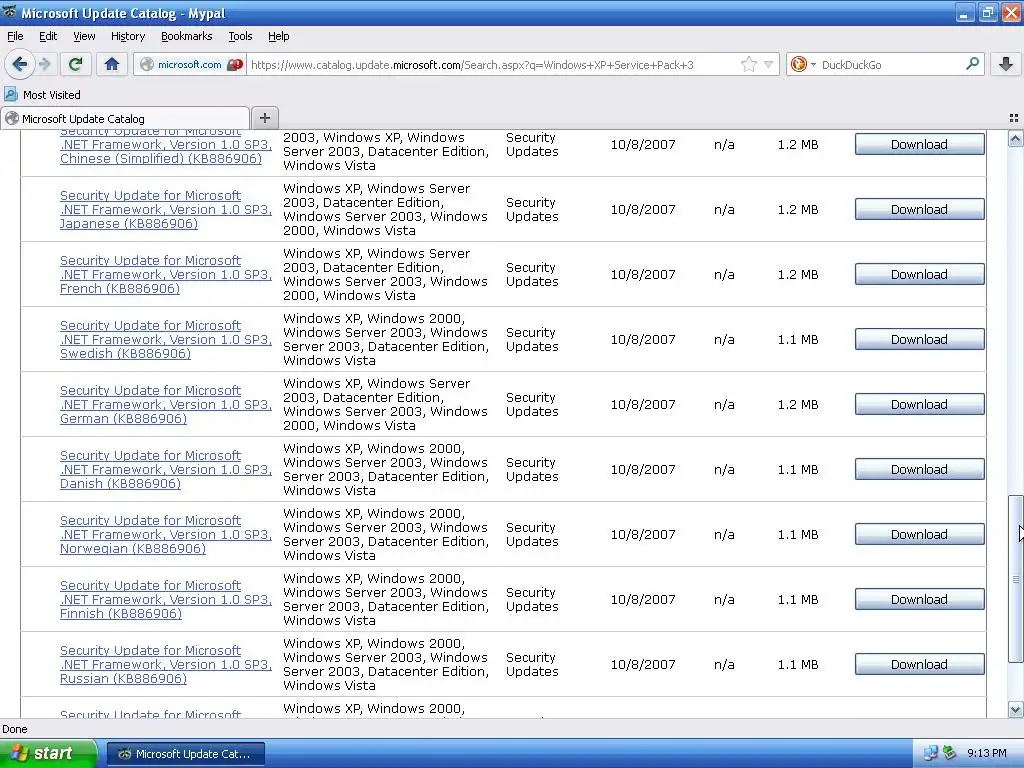Open the Edit menu
The width and height of the screenshot is (1024, 768).
[48, 36]
